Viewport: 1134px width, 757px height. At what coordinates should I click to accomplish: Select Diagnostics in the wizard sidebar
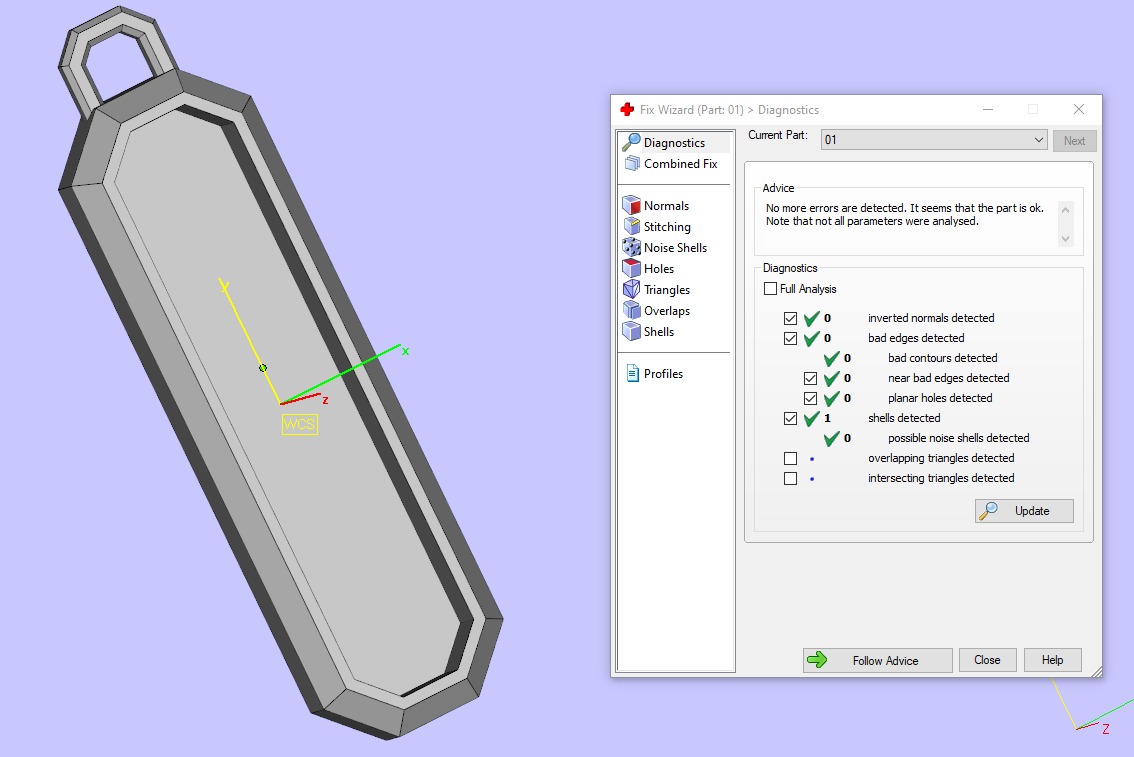click(675, 142)
